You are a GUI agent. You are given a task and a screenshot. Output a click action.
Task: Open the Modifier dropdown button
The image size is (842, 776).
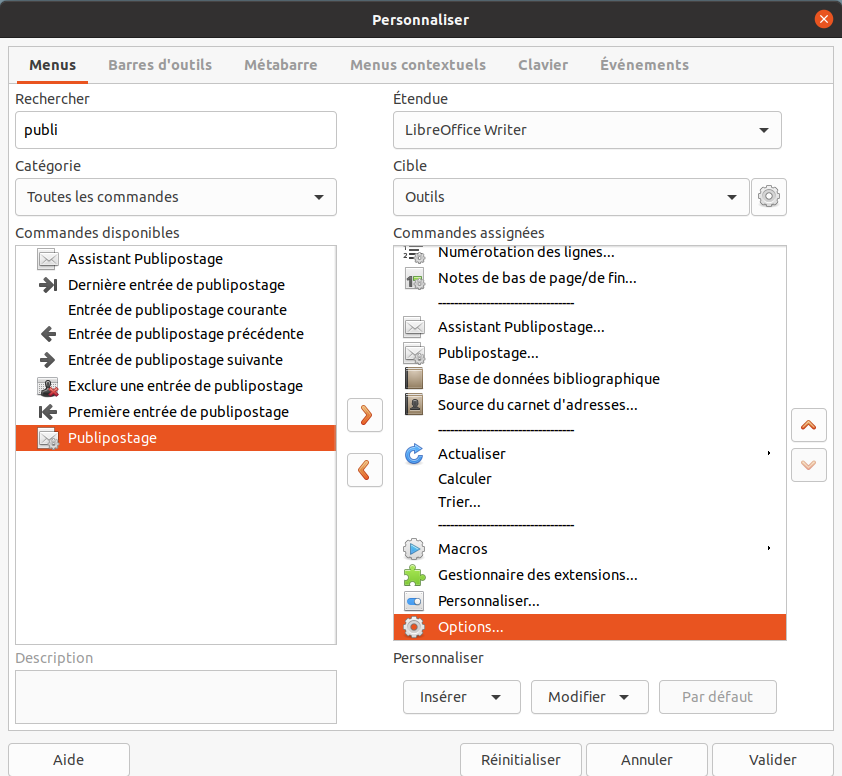coord(589,697)
